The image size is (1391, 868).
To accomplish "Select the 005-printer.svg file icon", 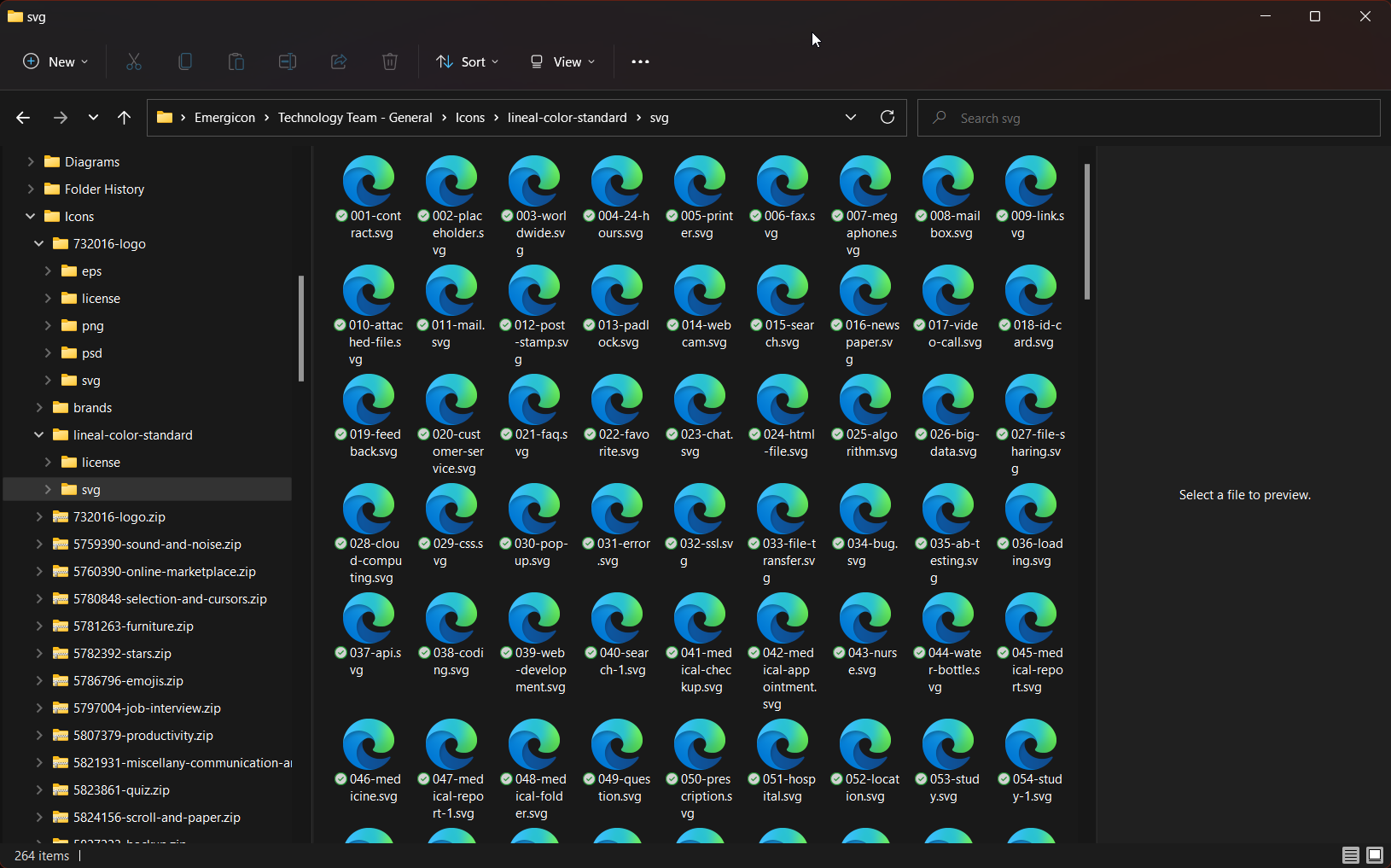I will 700,181.
